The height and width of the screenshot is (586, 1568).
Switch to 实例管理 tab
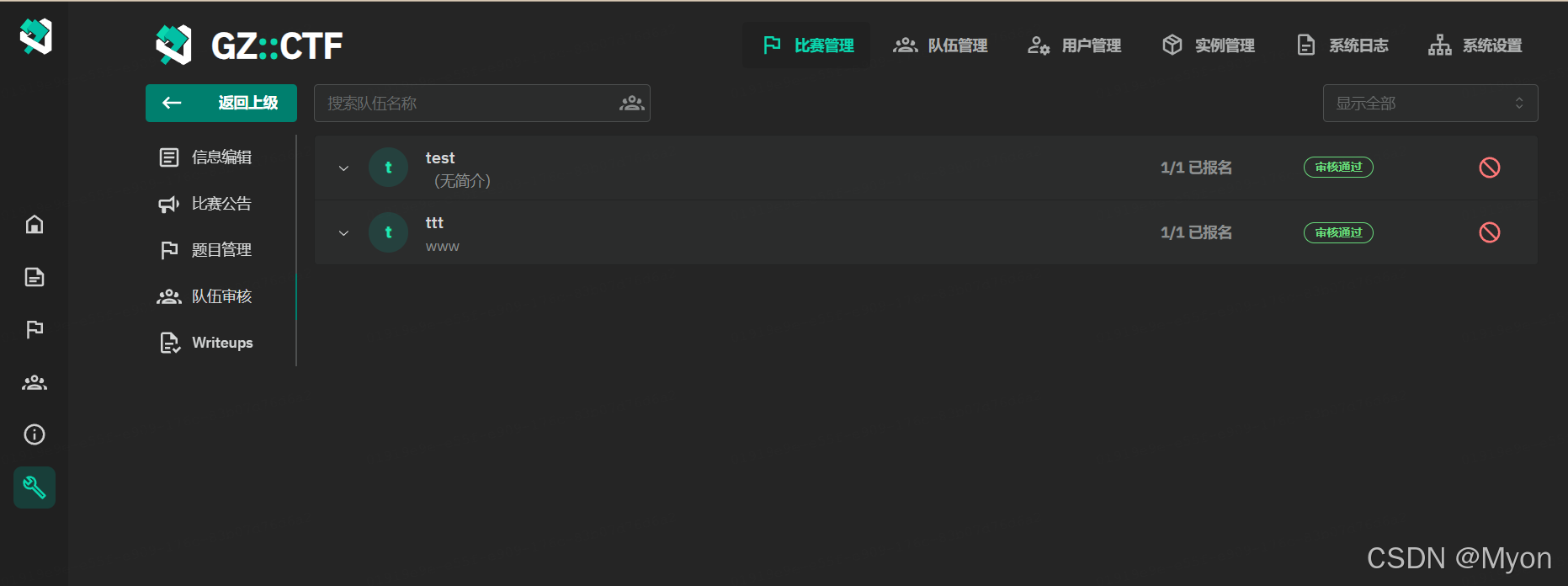pyautogui.click(x=1209, y=45)
